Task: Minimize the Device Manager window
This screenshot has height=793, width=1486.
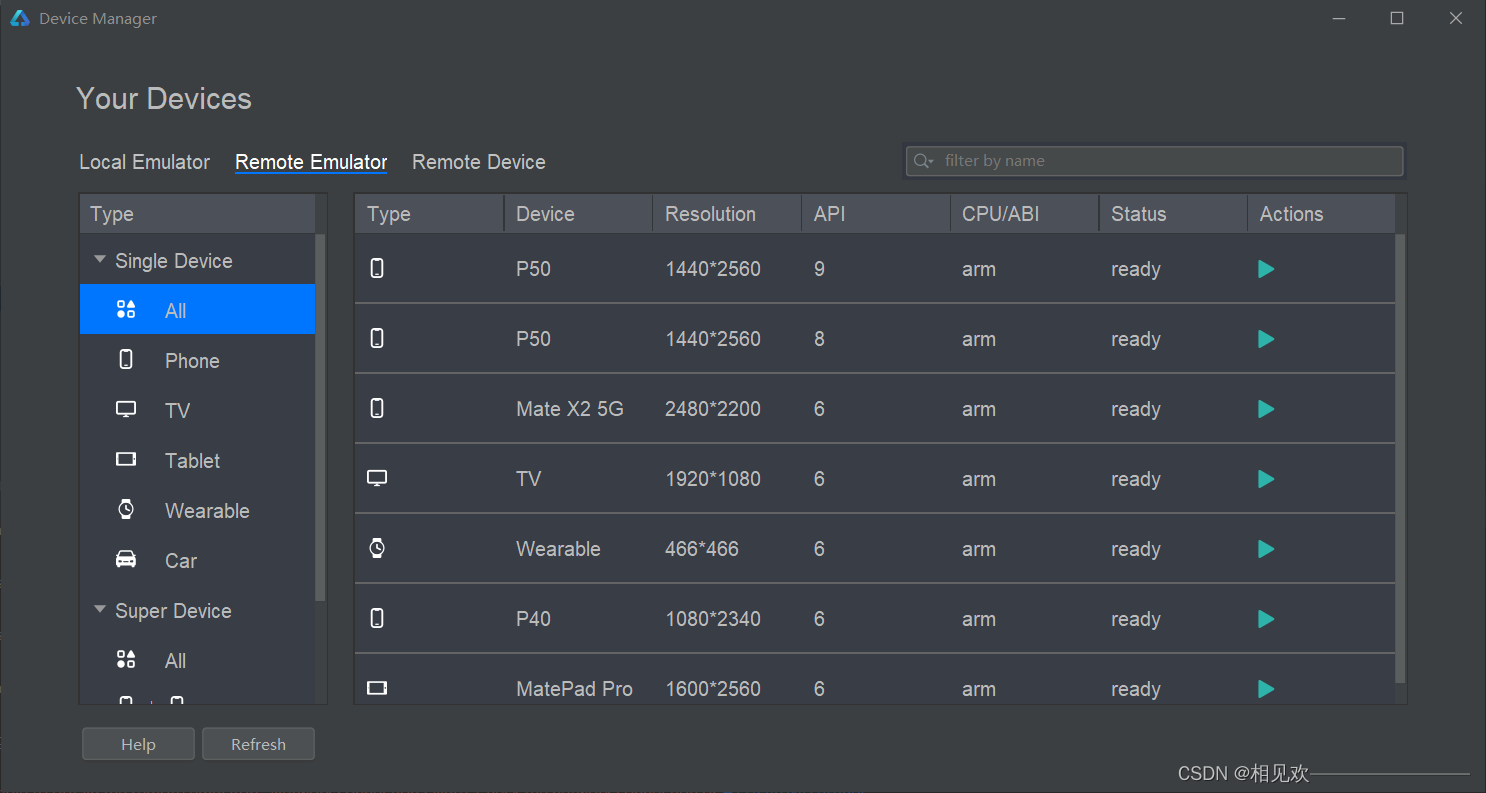Action: (x=1339, y=18)
